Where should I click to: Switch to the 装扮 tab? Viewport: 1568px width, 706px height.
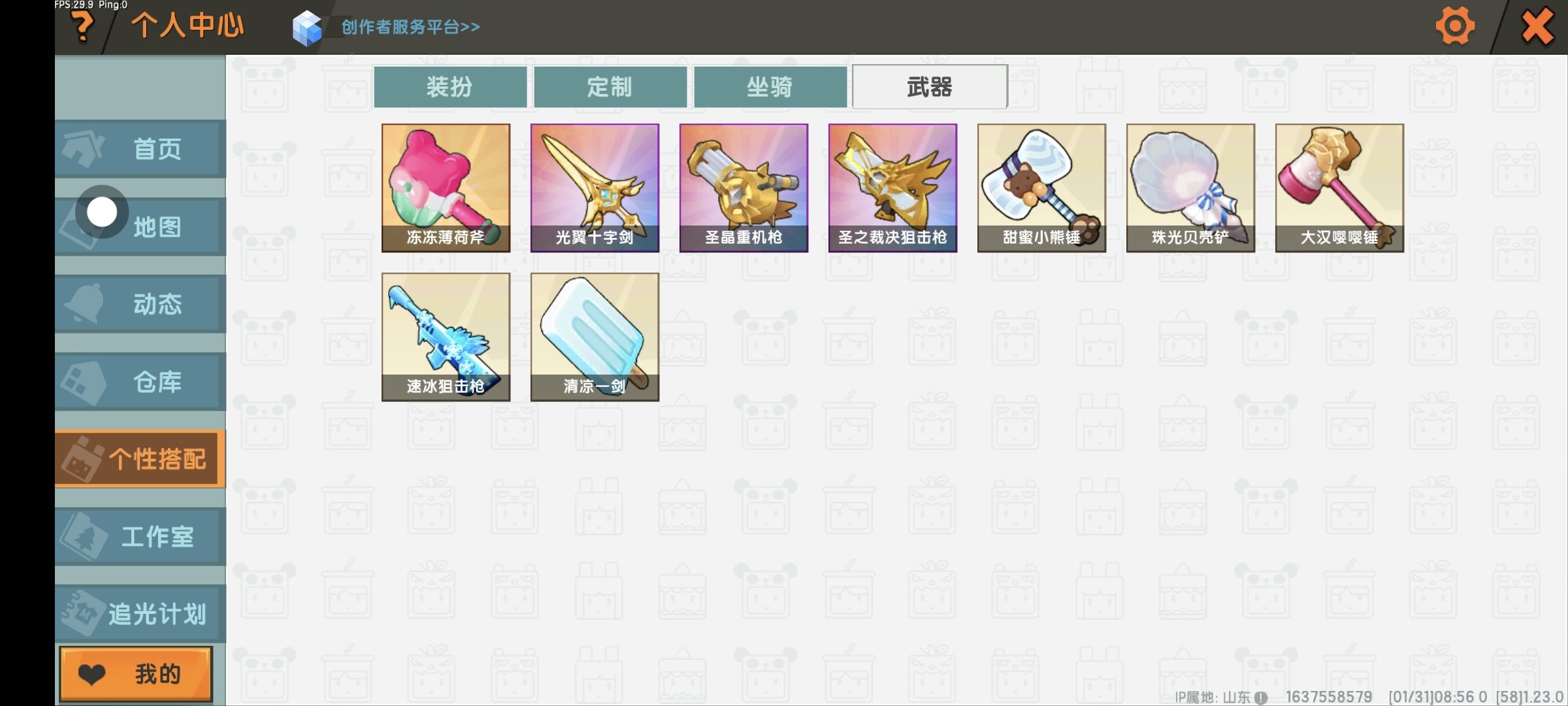(x=450, y=86)
